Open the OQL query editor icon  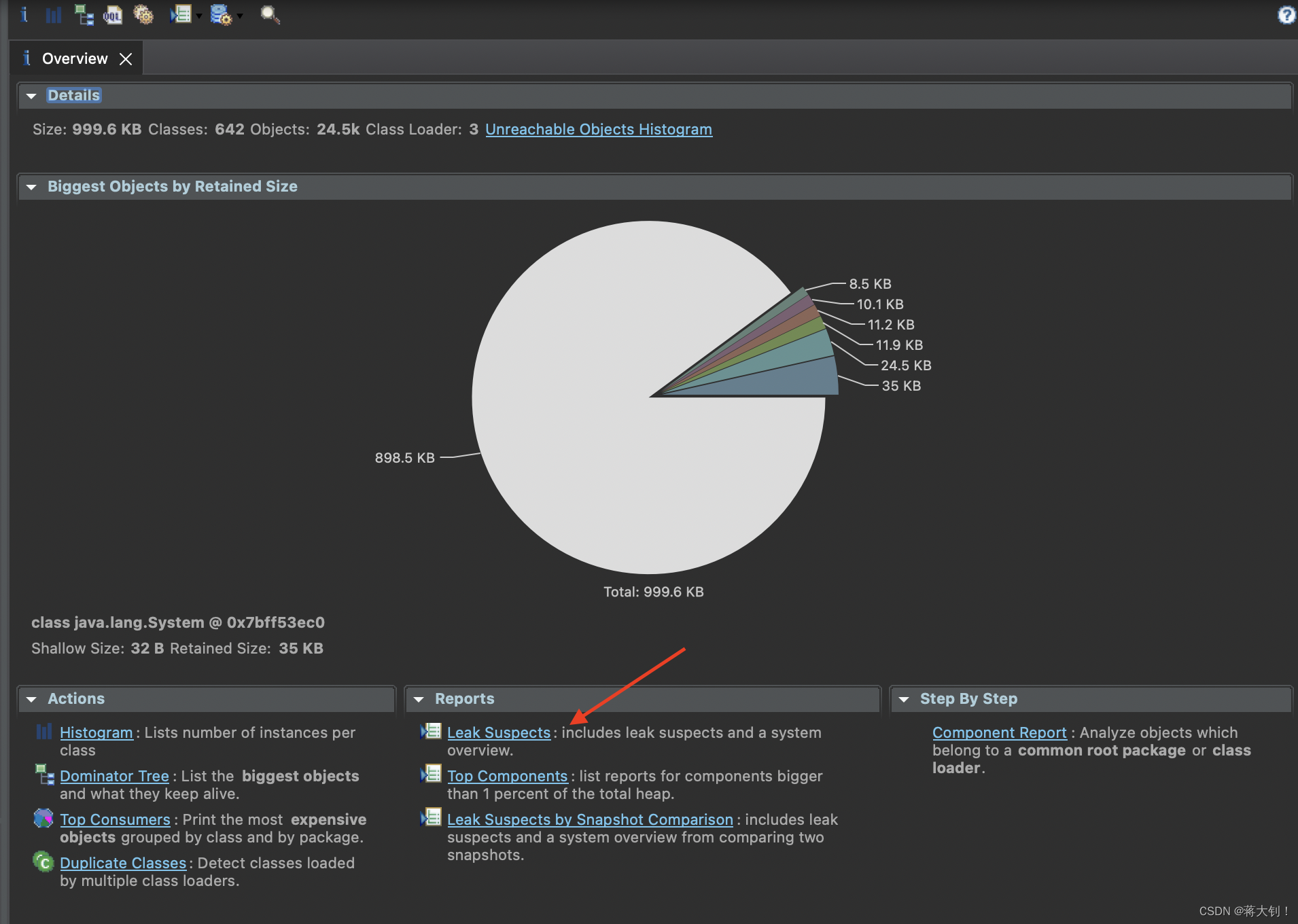[x=113, y=15]
